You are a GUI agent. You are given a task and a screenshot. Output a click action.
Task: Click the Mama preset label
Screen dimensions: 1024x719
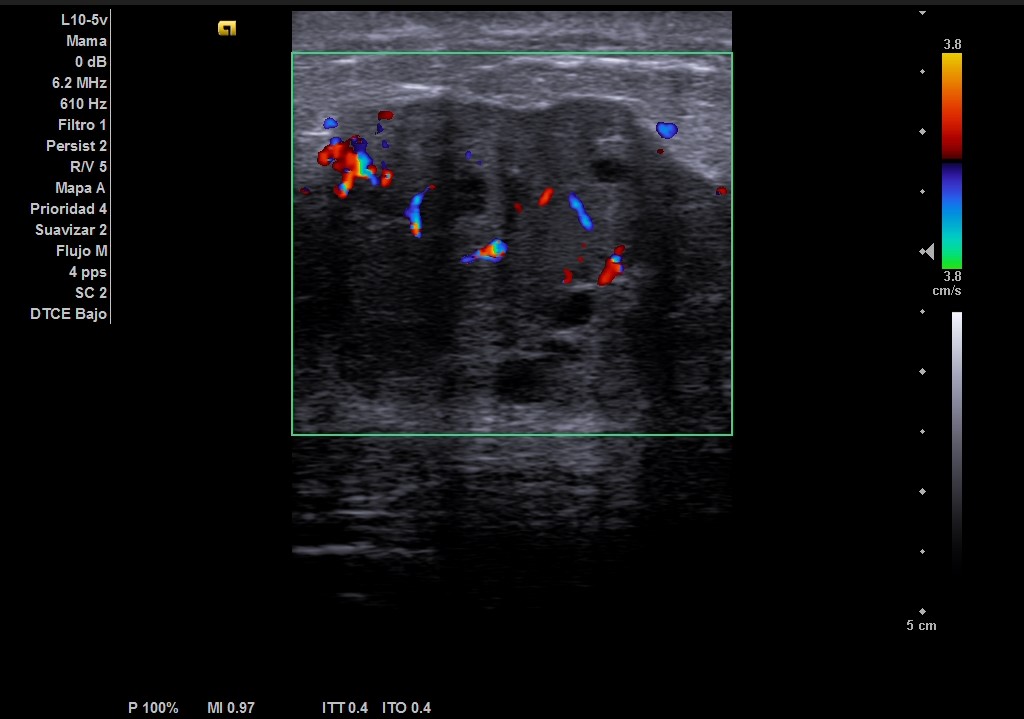[x=86, y=41]
